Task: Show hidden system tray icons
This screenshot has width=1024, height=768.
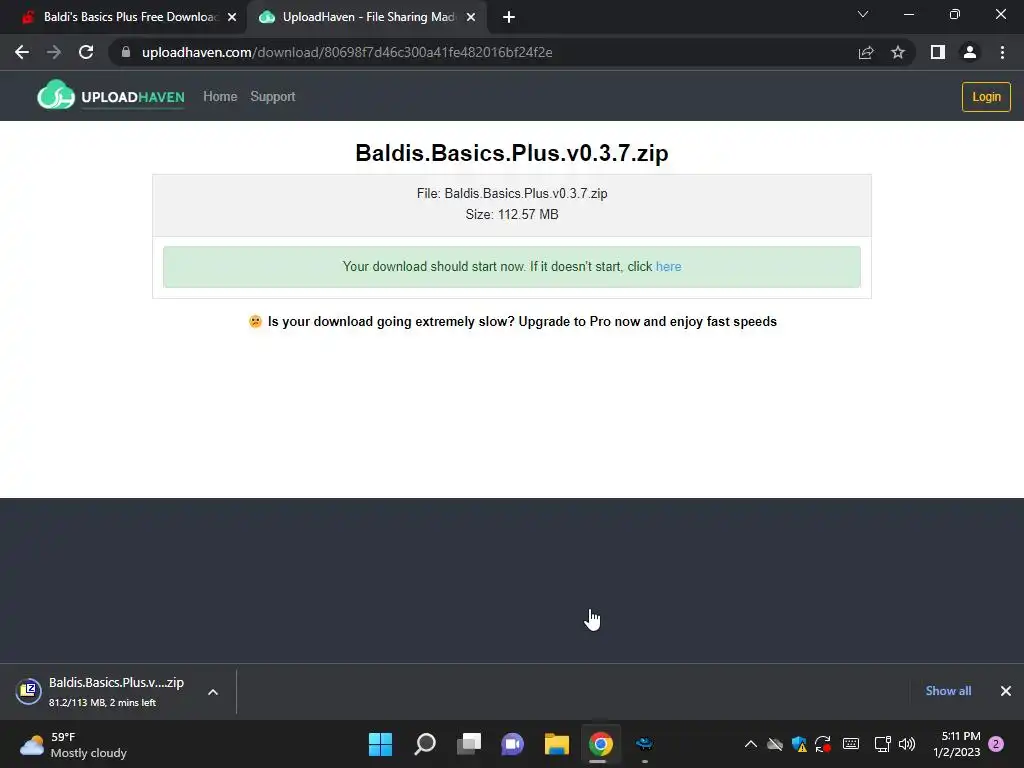Action: coord(751,744)
